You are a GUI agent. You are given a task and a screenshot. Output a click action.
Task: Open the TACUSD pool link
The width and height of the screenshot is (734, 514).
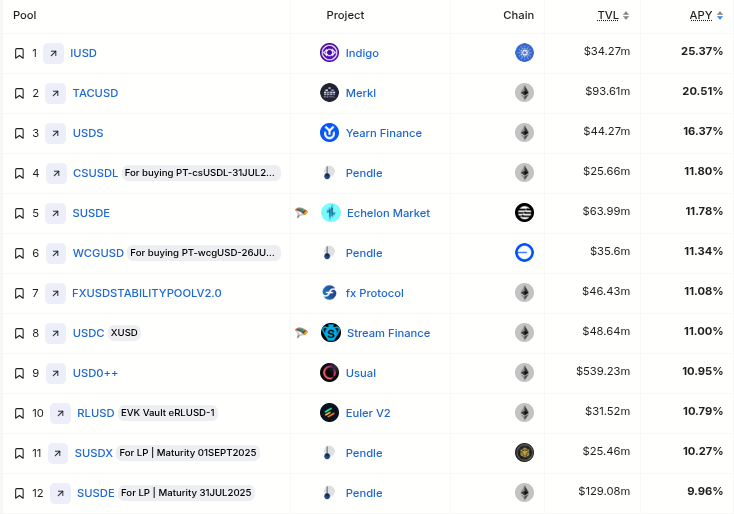pos(95,93)
